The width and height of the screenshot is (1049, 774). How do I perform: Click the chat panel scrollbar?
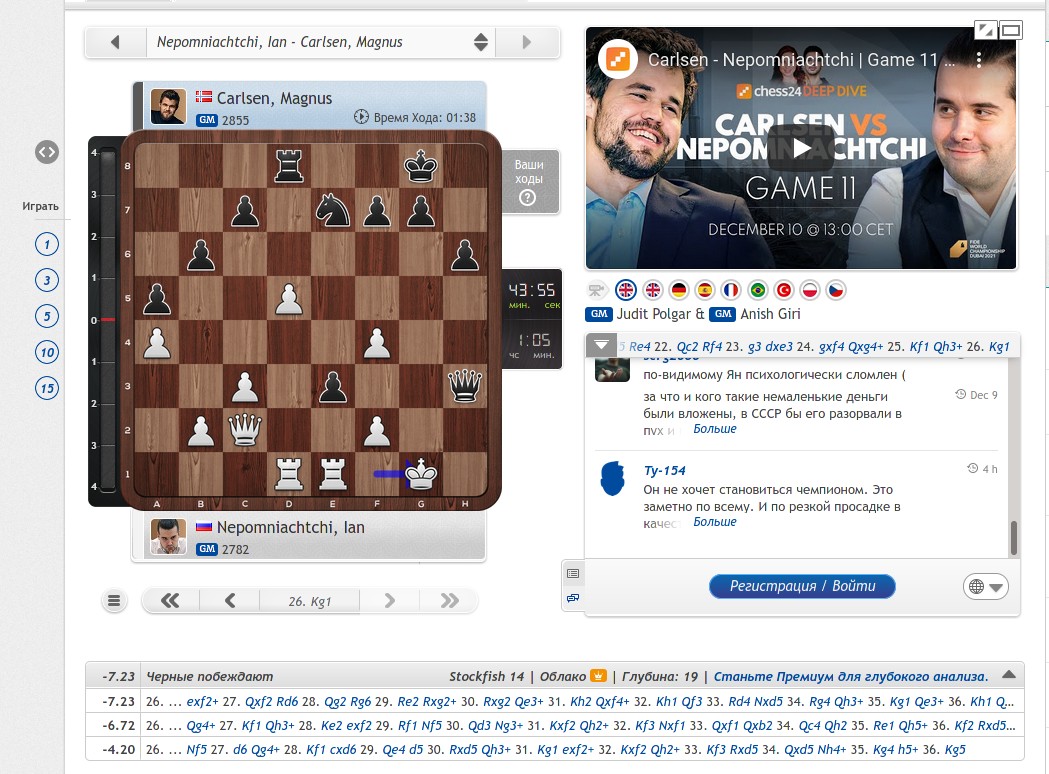(x=1014, y=538)
